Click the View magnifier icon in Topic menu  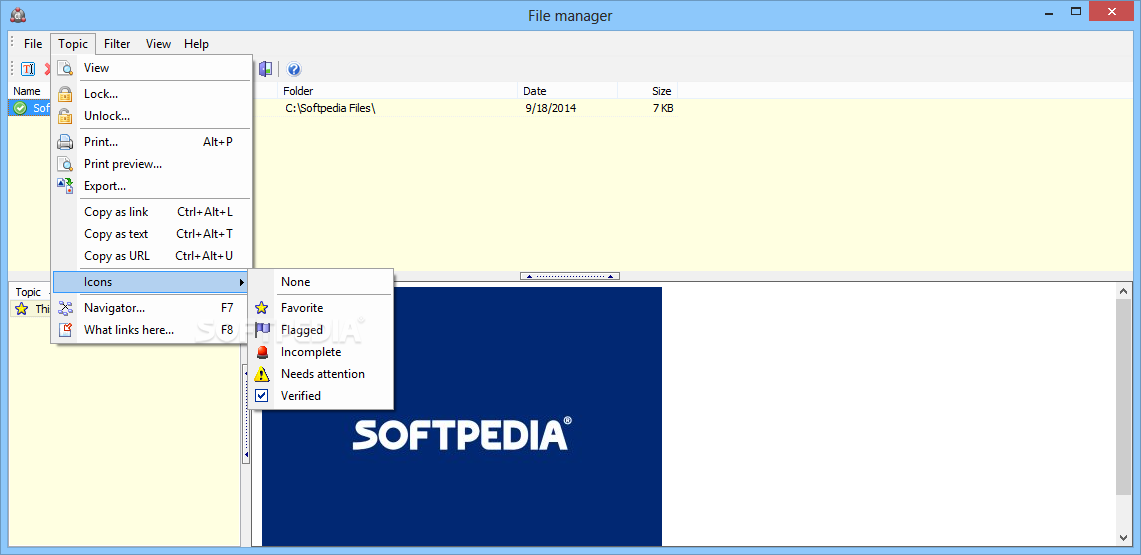coord(65,68)
